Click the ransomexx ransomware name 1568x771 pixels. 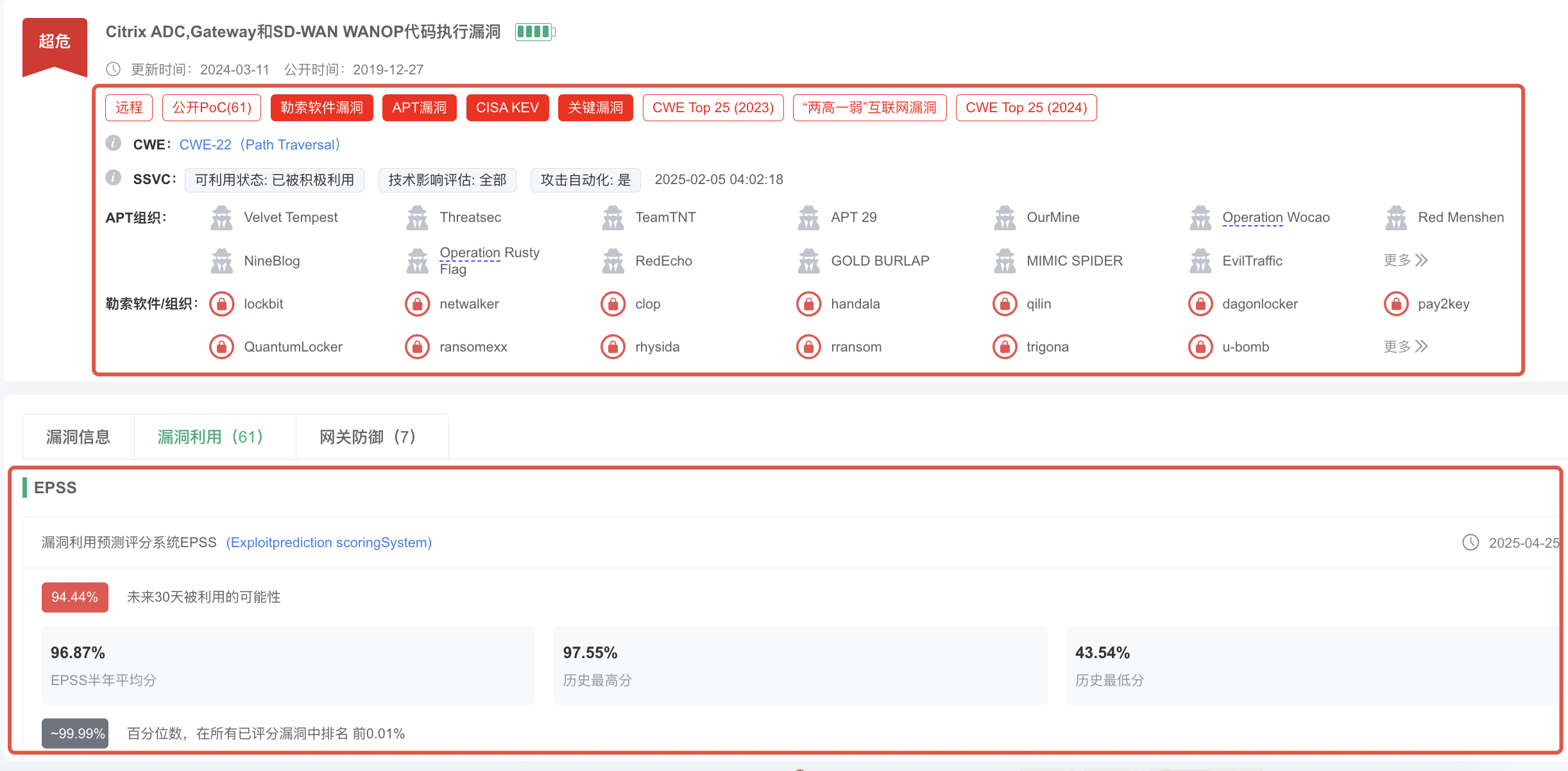[473, 347]
